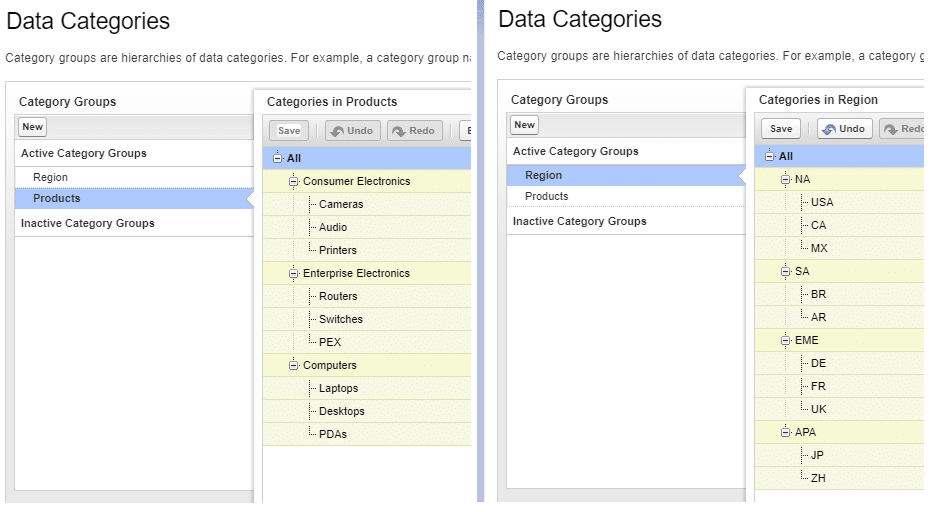Select the Switches category
Viewport: 939px width, 512px height.
(x=341, y=320)
